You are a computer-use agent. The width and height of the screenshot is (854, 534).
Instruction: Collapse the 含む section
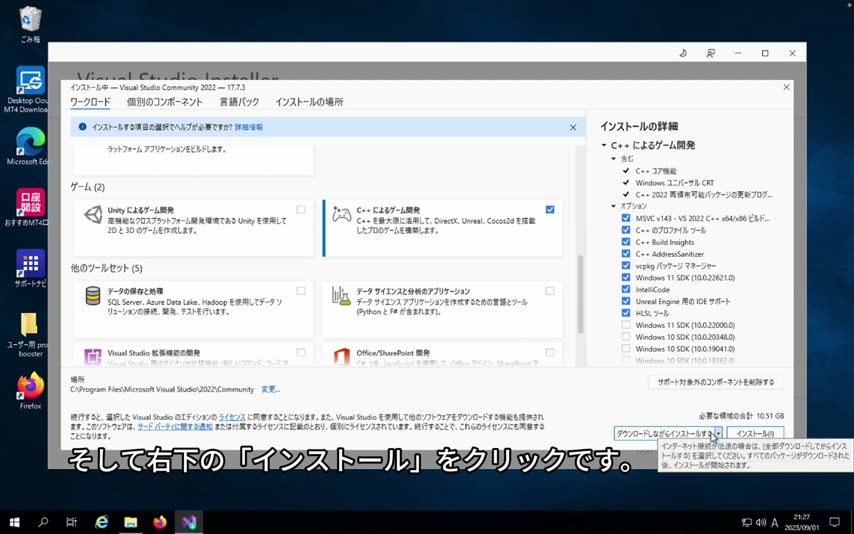tap(614, 159)
